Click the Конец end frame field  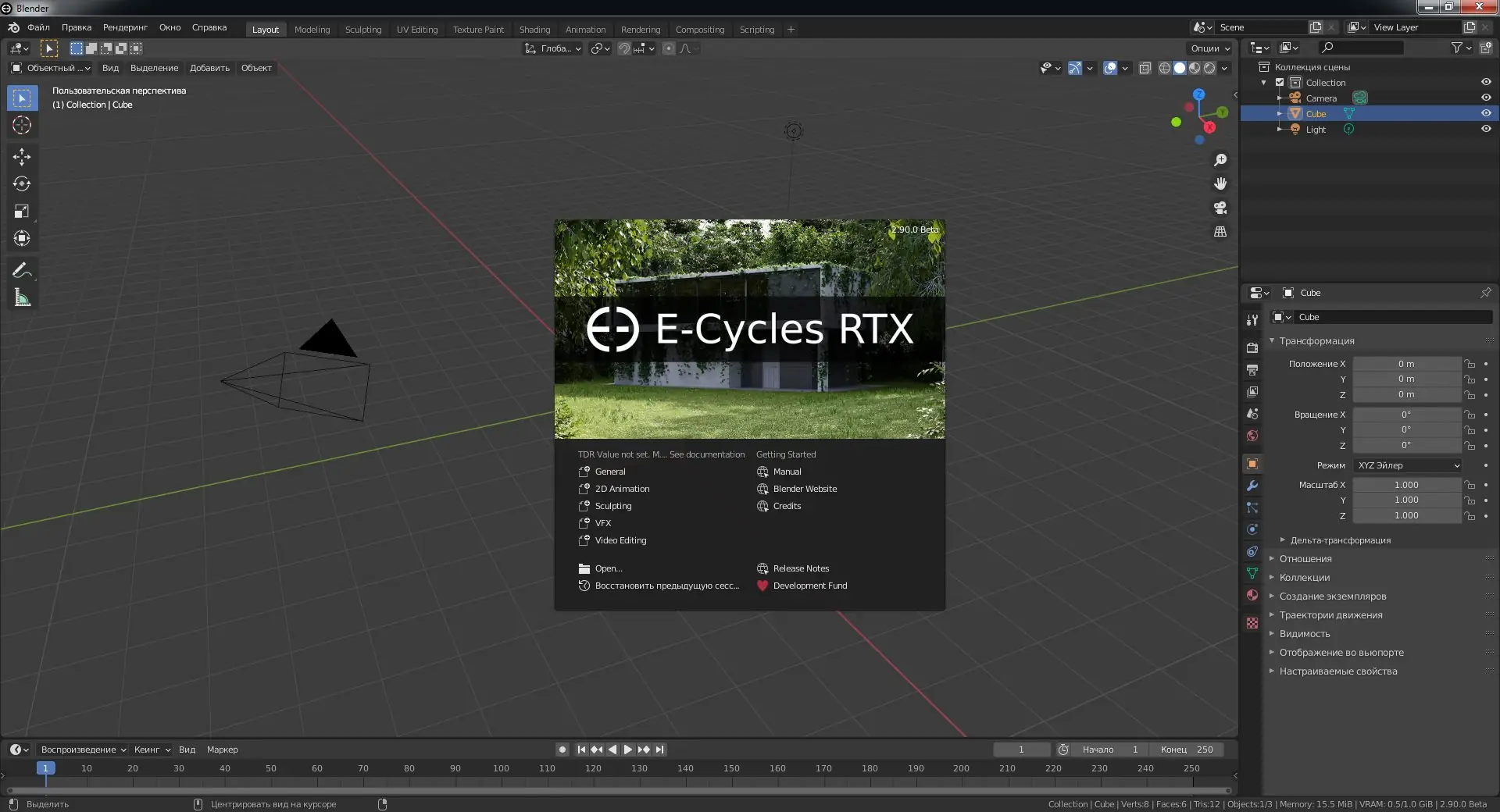click(1187, 750)
